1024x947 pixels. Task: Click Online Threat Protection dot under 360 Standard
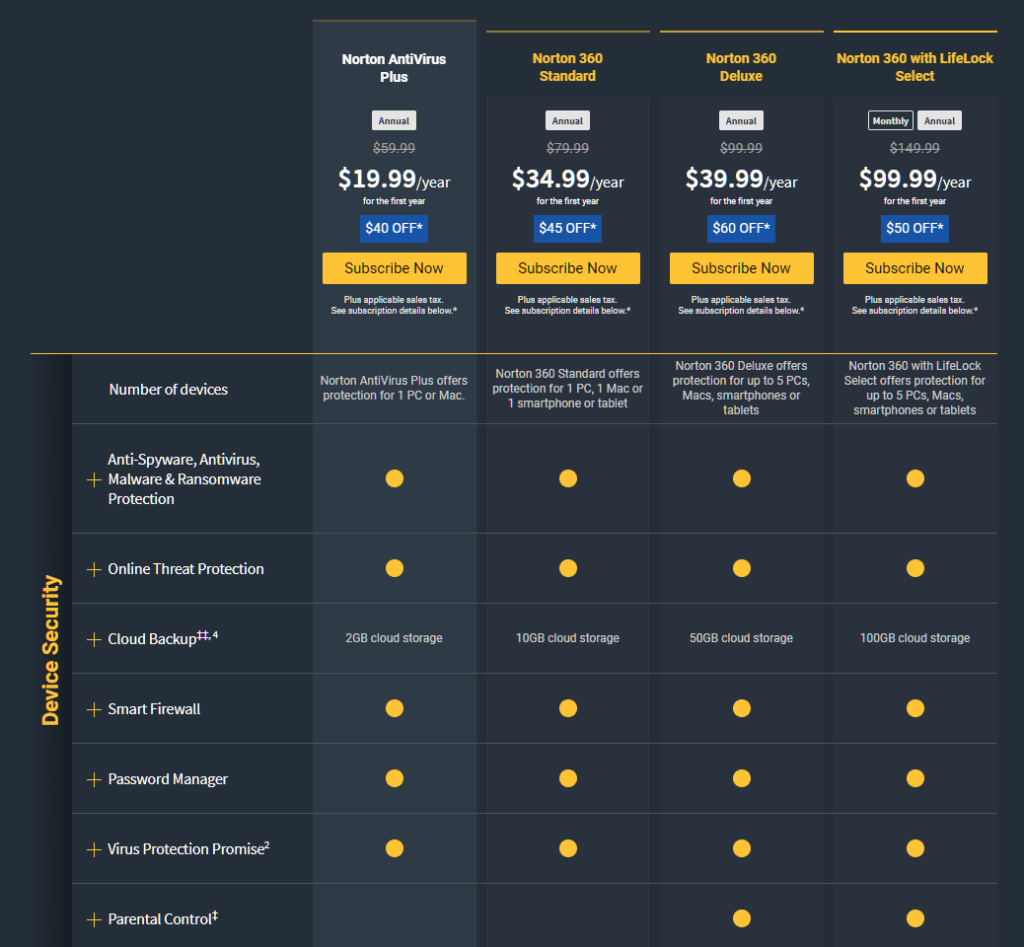(x=568, y=568)
